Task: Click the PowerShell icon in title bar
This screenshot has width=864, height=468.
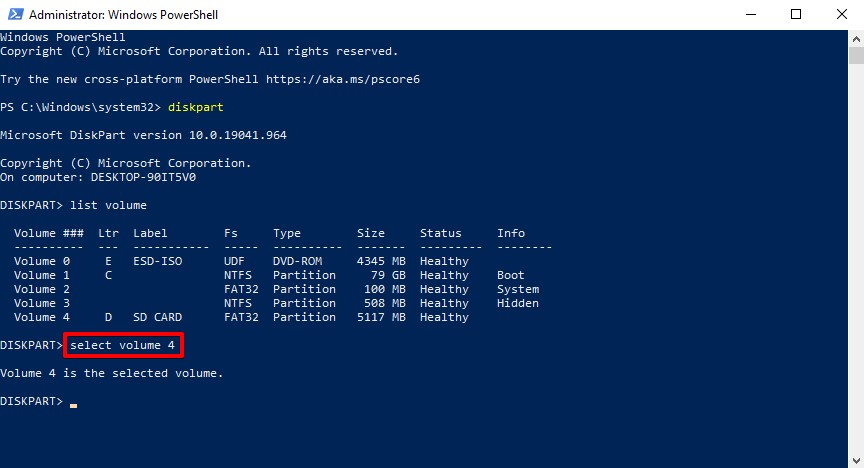Action: tap(14, 15)
